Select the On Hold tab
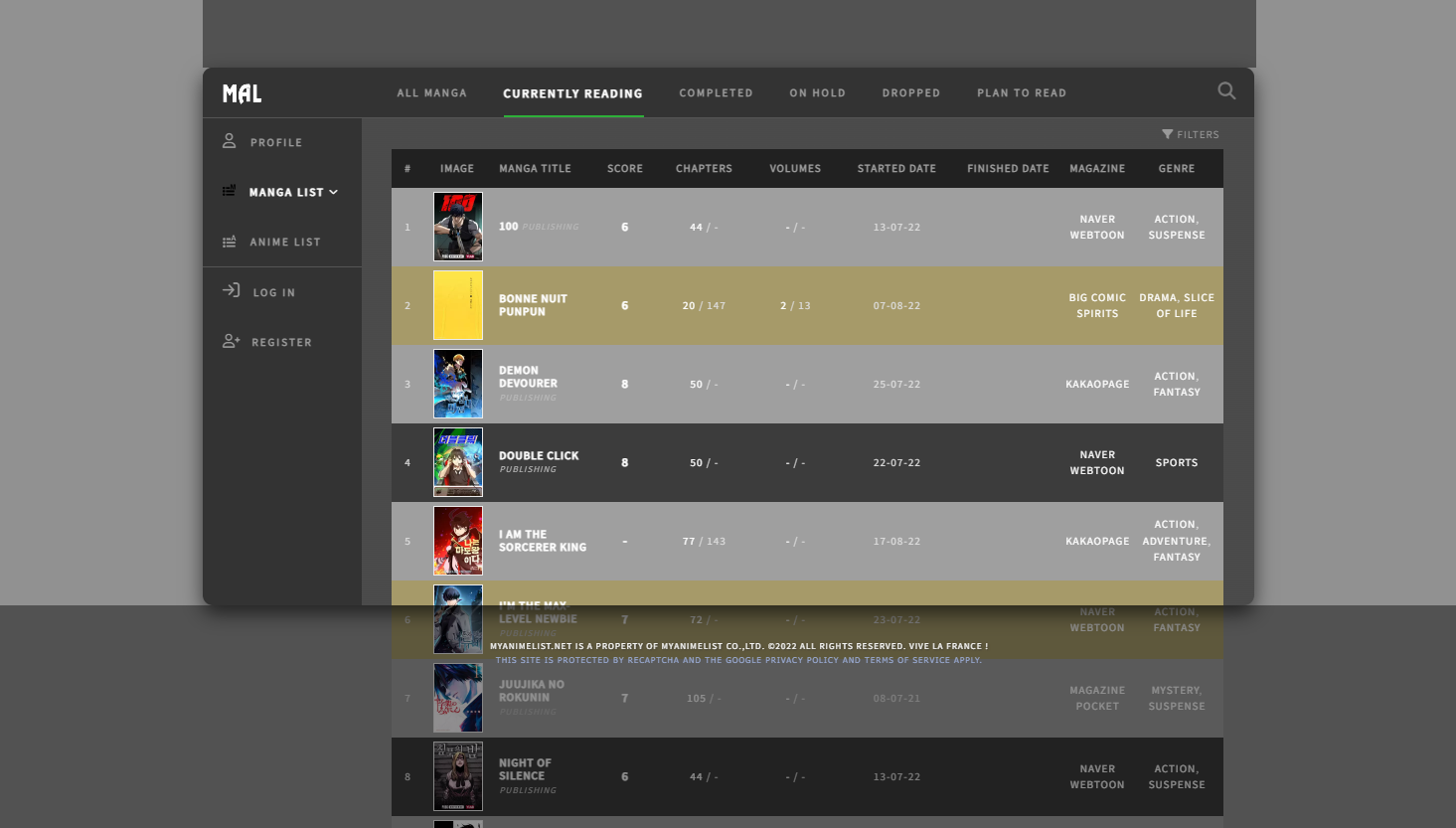Viewport: 1456px width, 828px height. click(817, 93)
